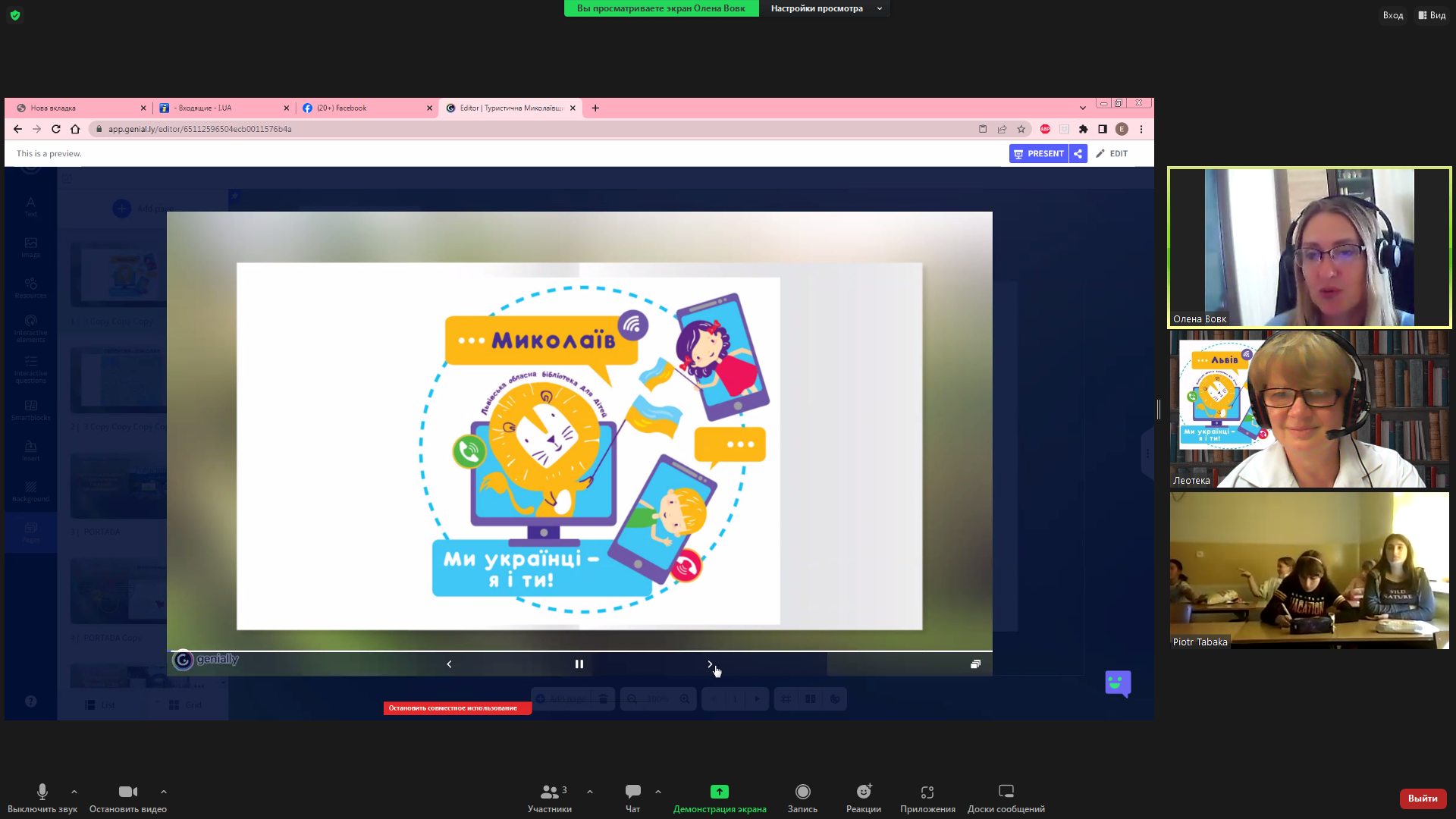Screen dimensions: 1456x819
Task: Click the PRESENT button
Action: pos(1038,154)
